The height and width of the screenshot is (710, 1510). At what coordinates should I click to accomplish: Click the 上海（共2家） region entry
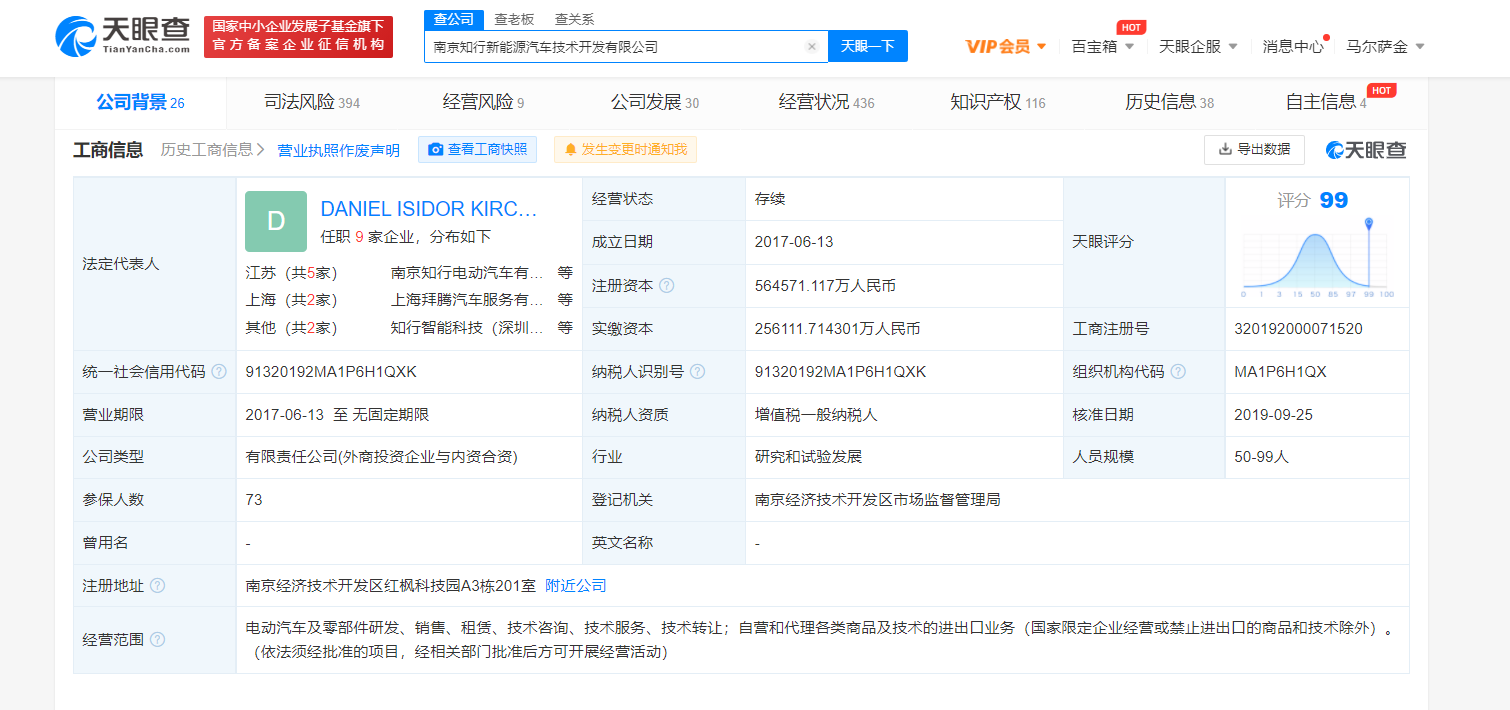point(292,300)
